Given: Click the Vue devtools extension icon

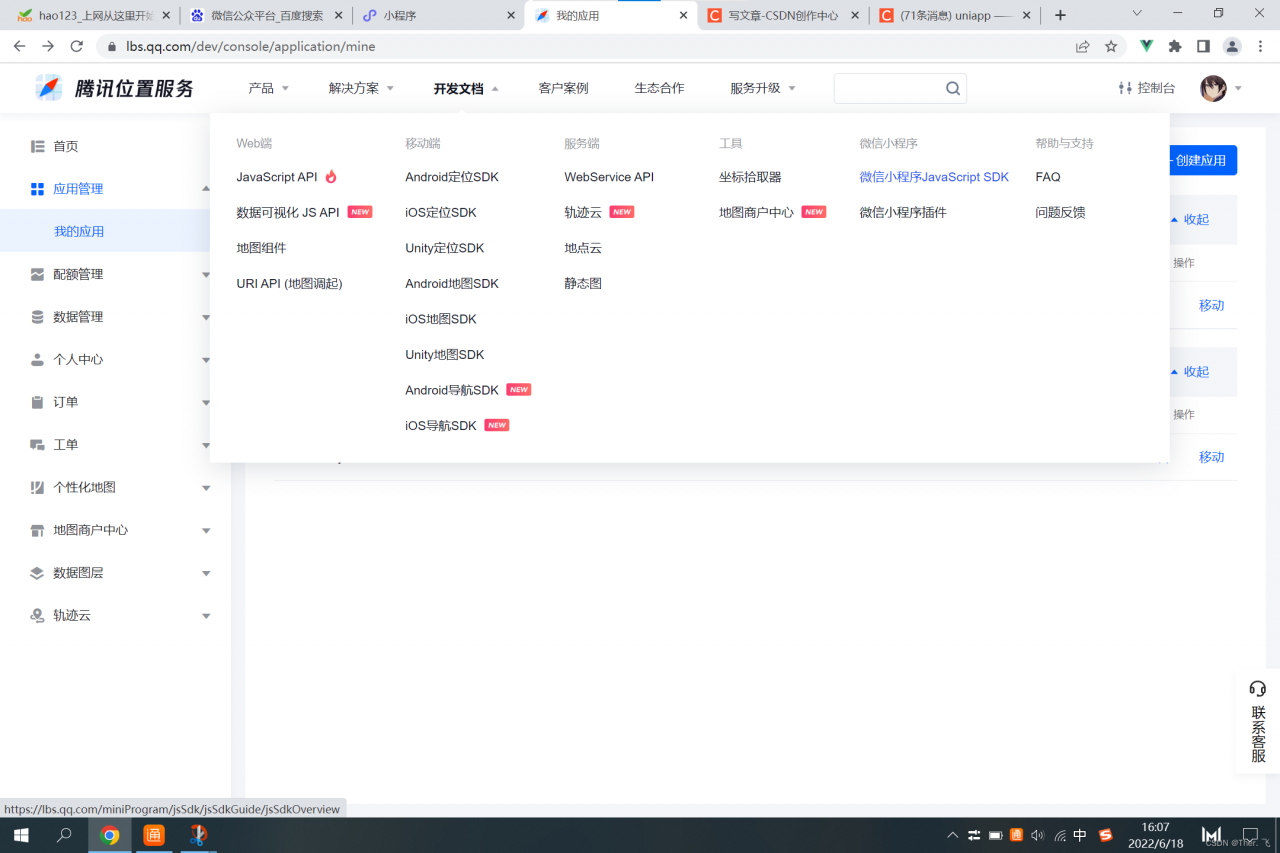Looking at the screenshot, I should [1147, 46].
